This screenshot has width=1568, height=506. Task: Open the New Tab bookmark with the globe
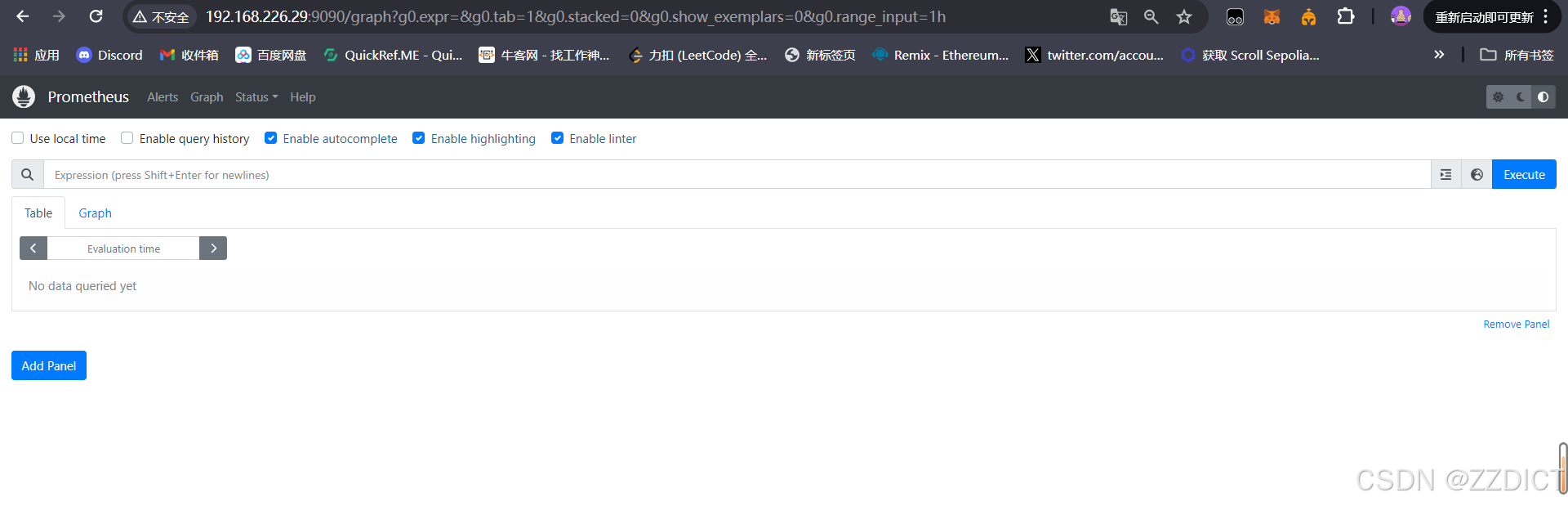click(x=820, y=55)
